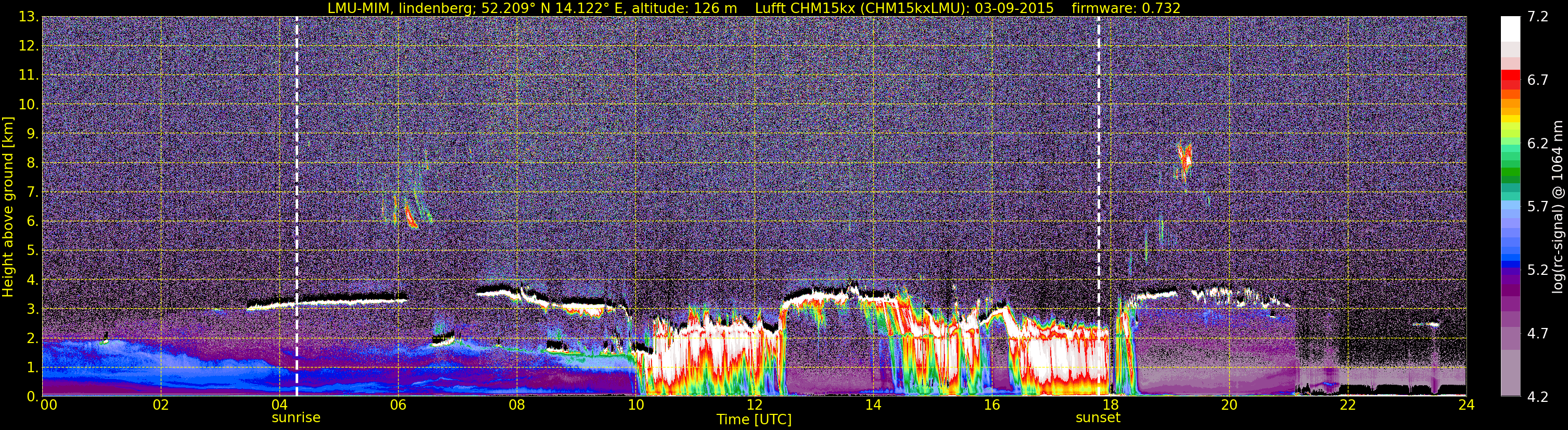Click the colorbar value label '6.2'
The image size is (1568, 430).
tap(1538, 144)
